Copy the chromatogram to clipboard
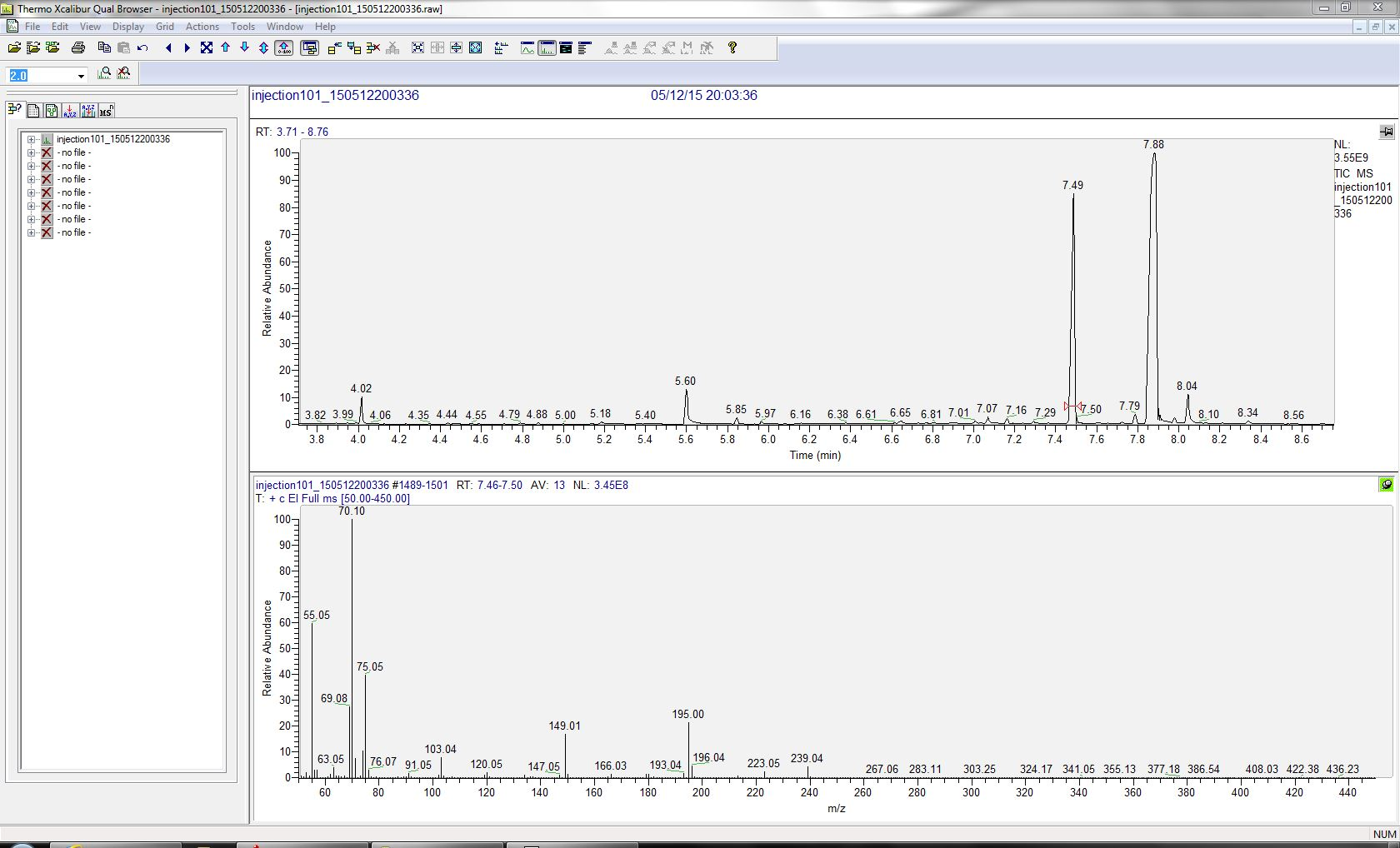Image resolution: width=1400 pixels, height=848 pixels. coord(105,47)
